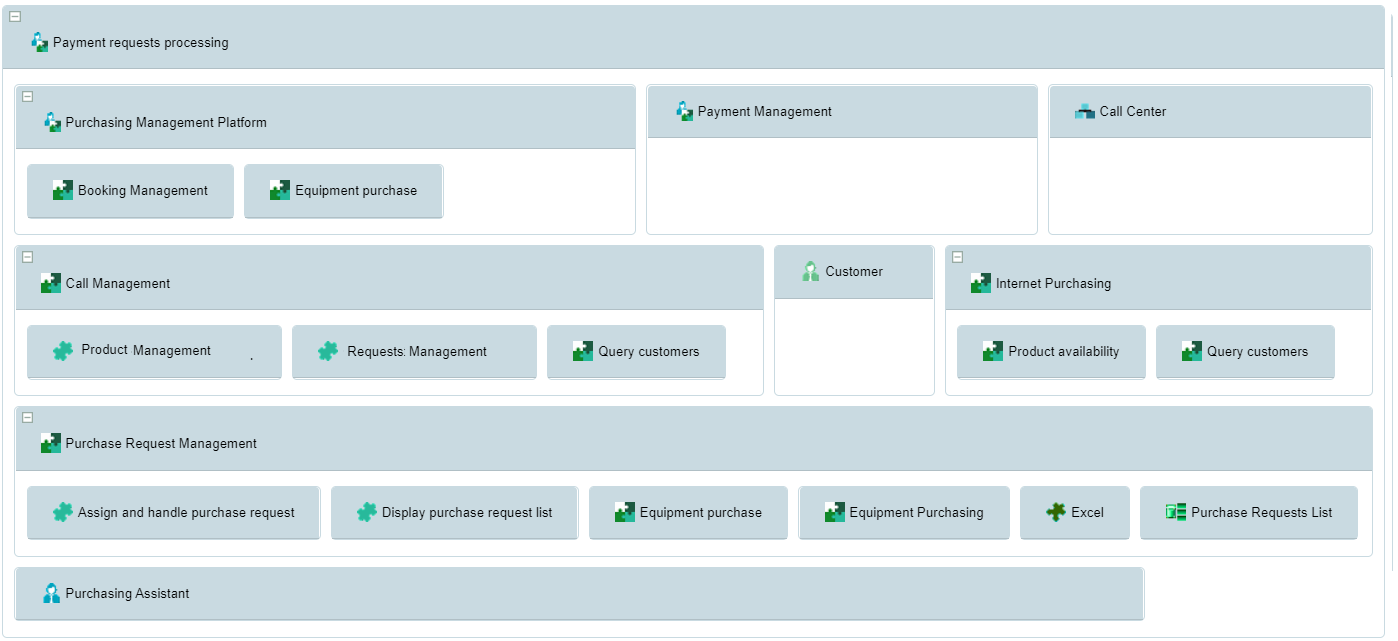Select the Assign and handle purchase request box
1398x641 pixels.
tap(173, 512)
